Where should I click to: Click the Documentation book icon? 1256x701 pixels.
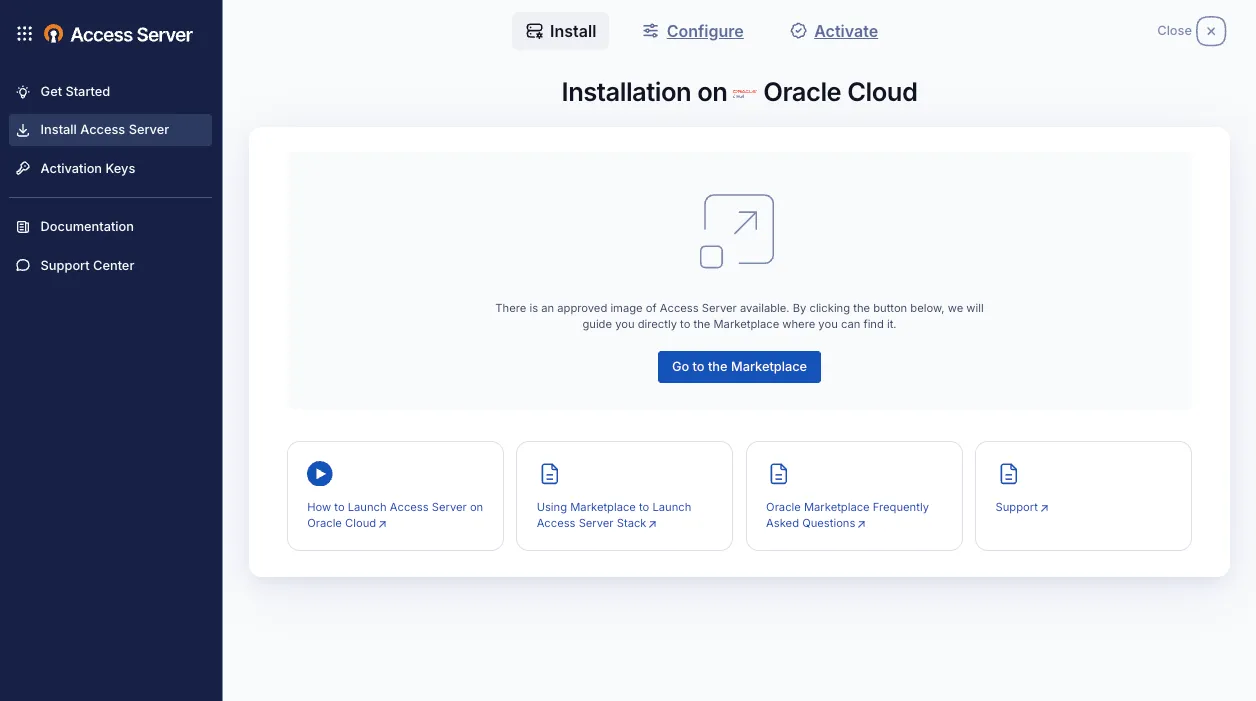click(x=23, y=227)
